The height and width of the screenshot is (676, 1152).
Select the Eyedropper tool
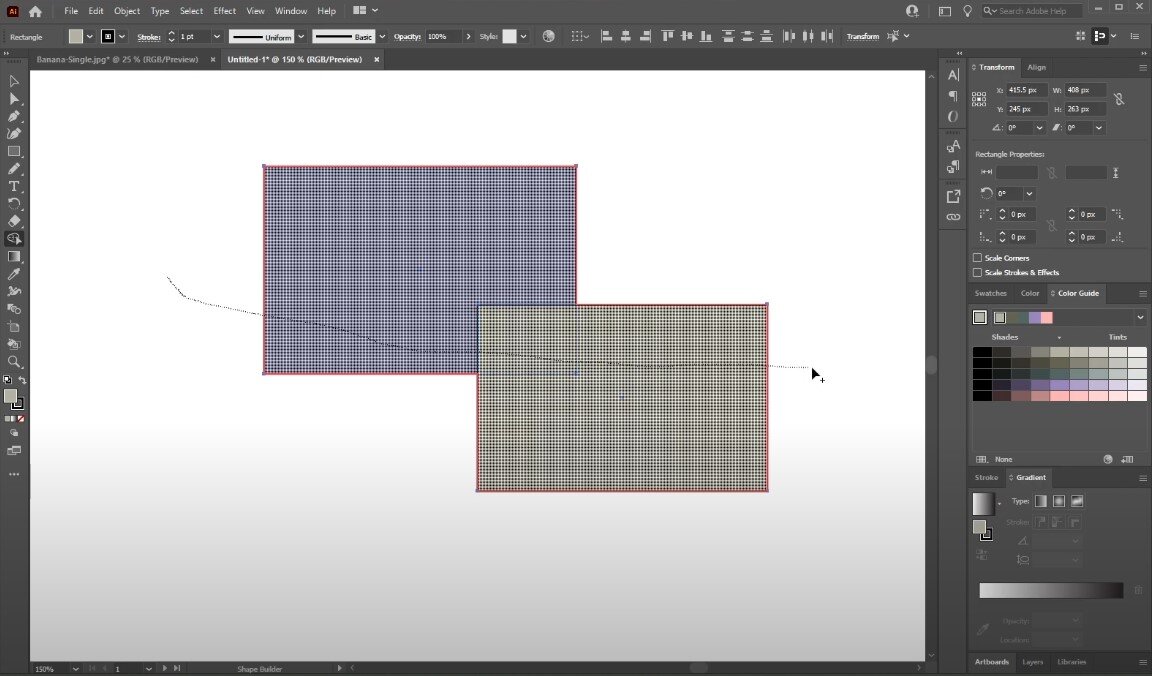pos(14,274)
